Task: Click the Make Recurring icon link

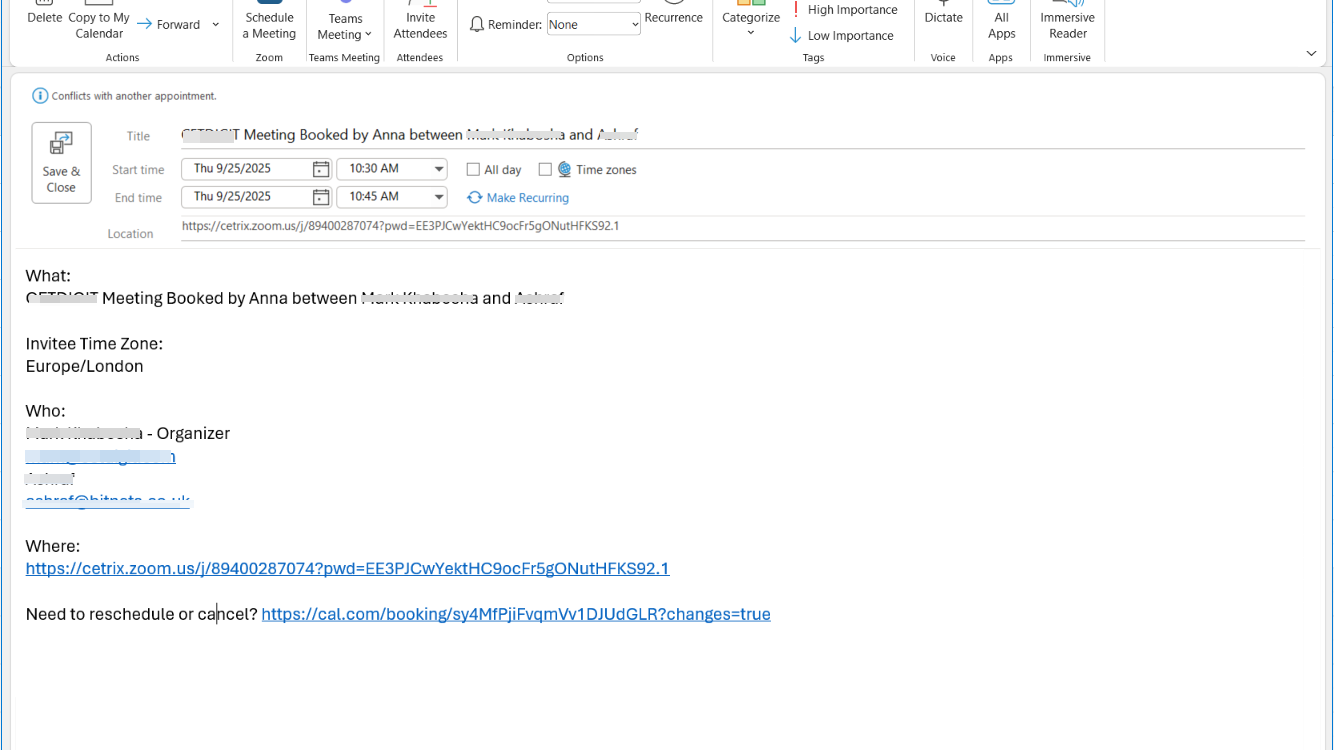Action: [475, 198]
